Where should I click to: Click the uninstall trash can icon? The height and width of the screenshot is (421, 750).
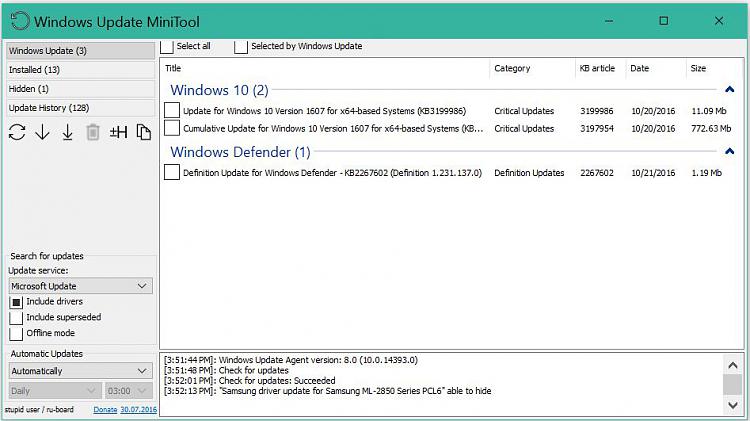point(93,132)
